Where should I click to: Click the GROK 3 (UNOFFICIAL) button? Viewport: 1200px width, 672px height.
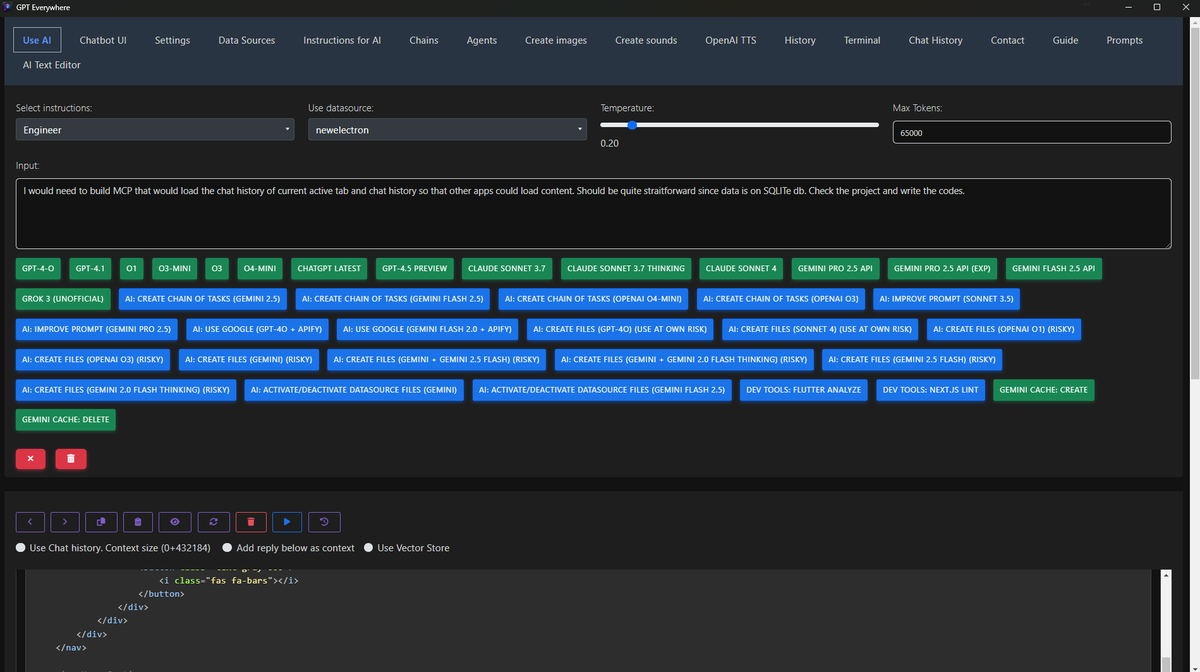point(63,298)
